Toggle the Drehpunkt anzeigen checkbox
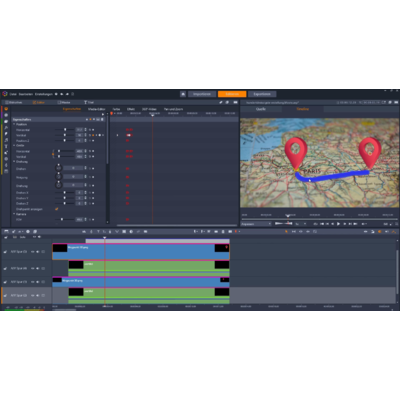The height and width of the screenshot is (400, 400). 56,209
